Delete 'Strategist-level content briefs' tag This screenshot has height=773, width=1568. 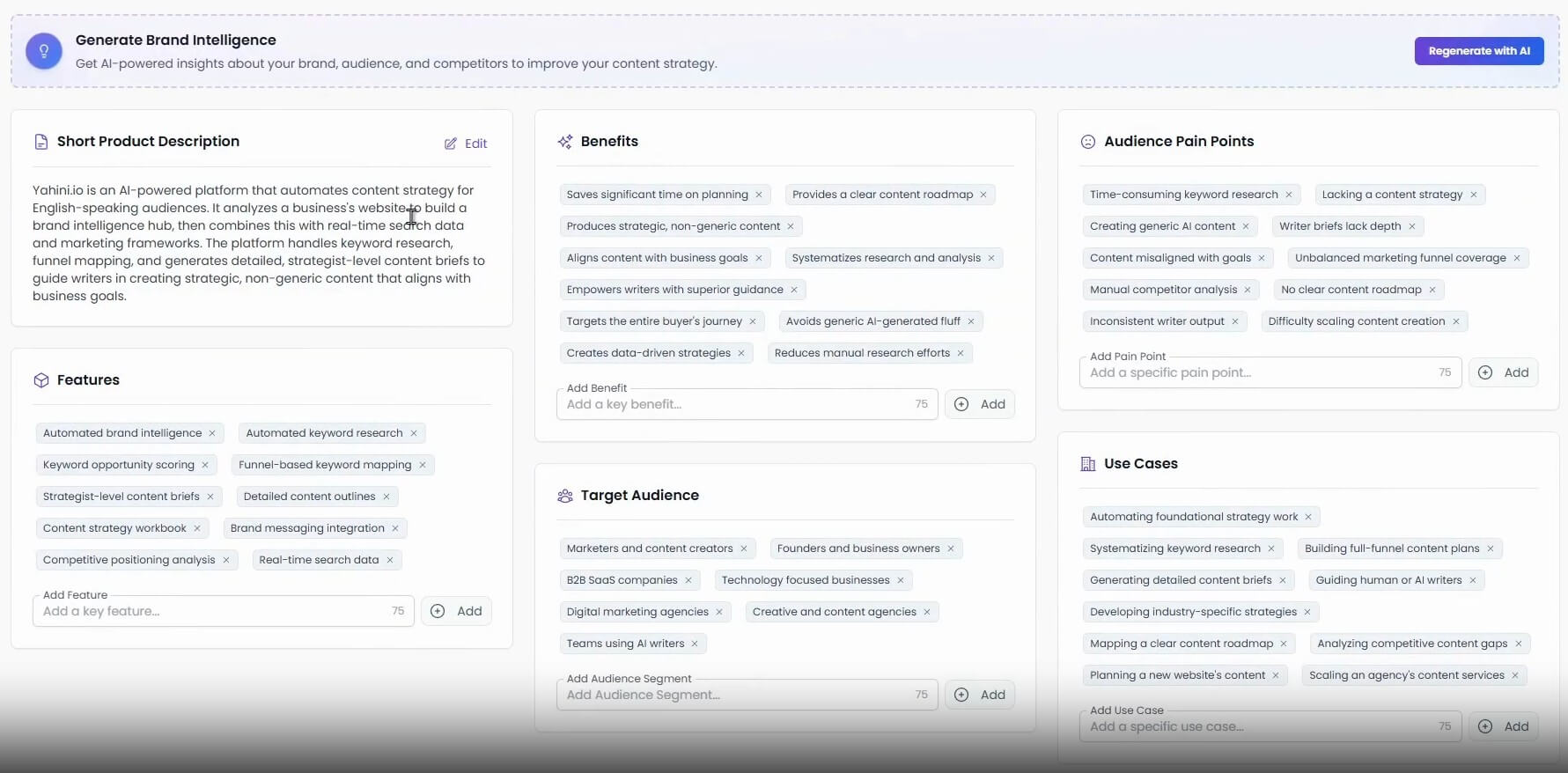pos(210,497)
